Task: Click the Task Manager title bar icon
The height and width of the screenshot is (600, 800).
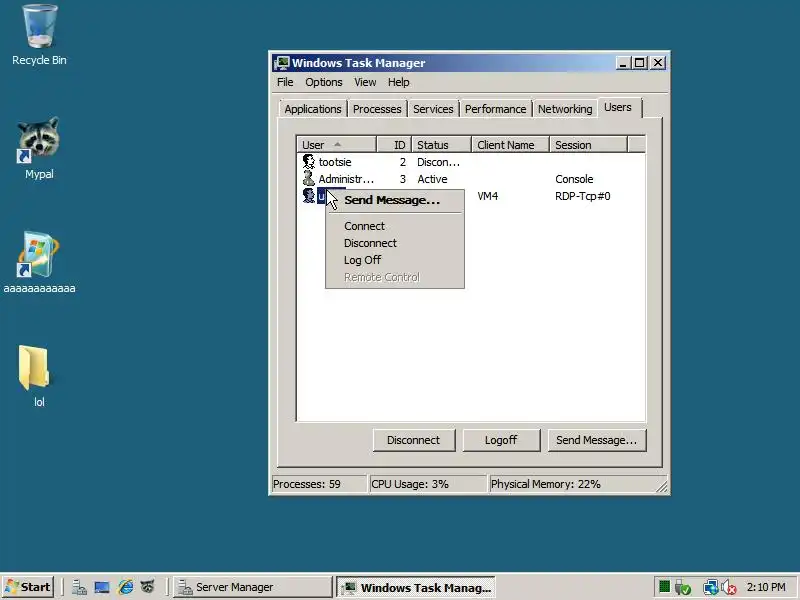Action: click(281, 63)
